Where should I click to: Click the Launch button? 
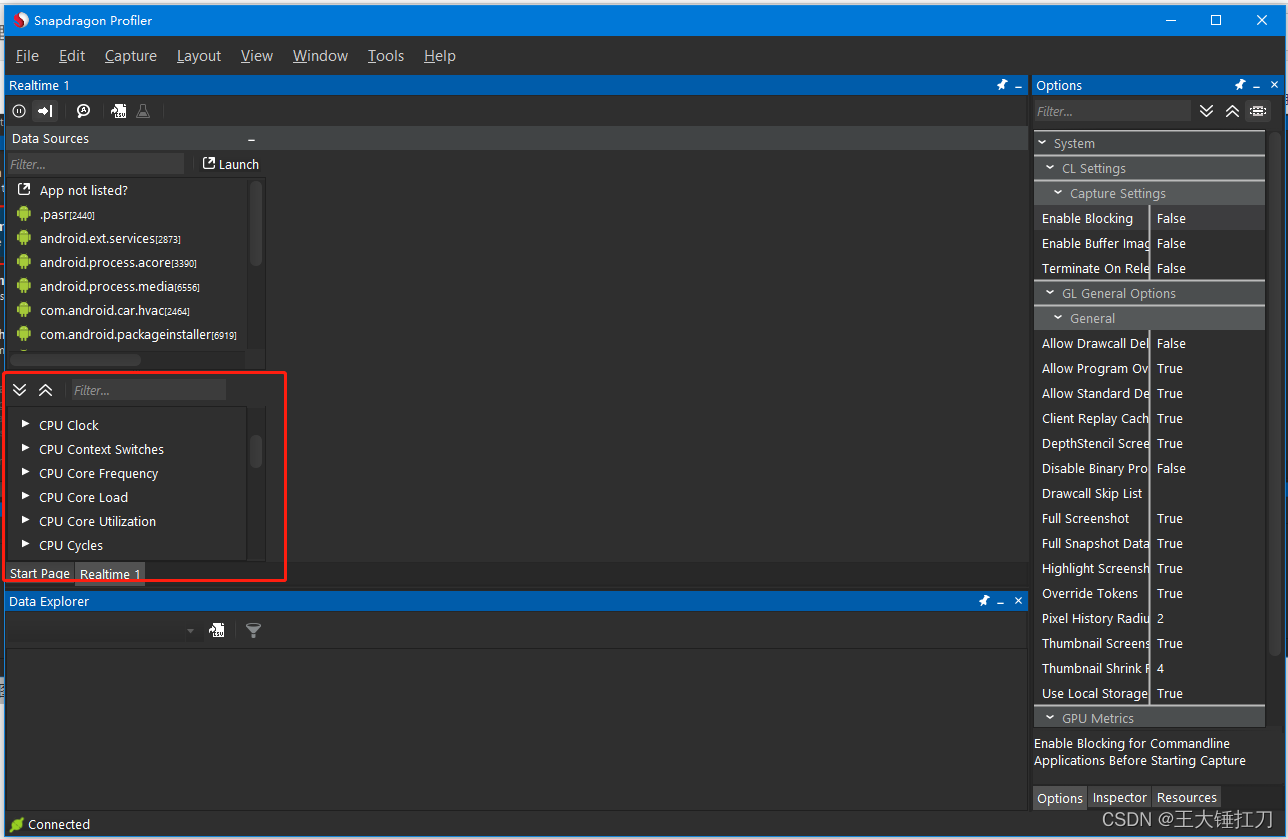click(x=231, y=164)
